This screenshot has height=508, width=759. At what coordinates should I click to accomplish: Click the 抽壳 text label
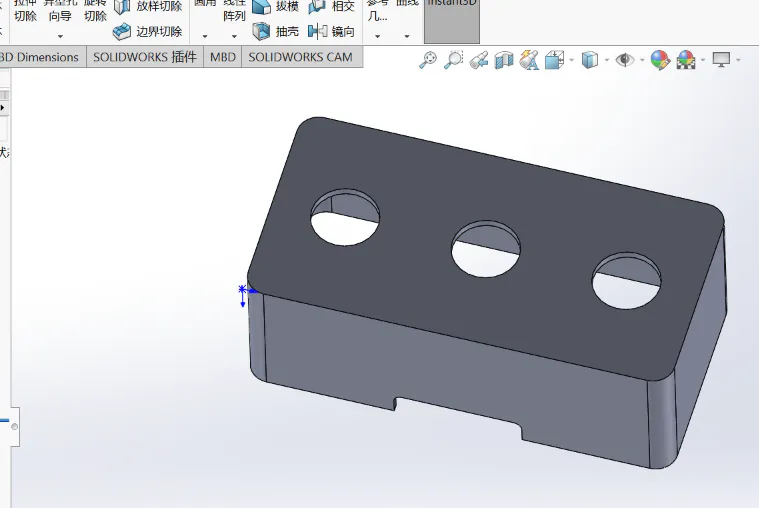288,32
